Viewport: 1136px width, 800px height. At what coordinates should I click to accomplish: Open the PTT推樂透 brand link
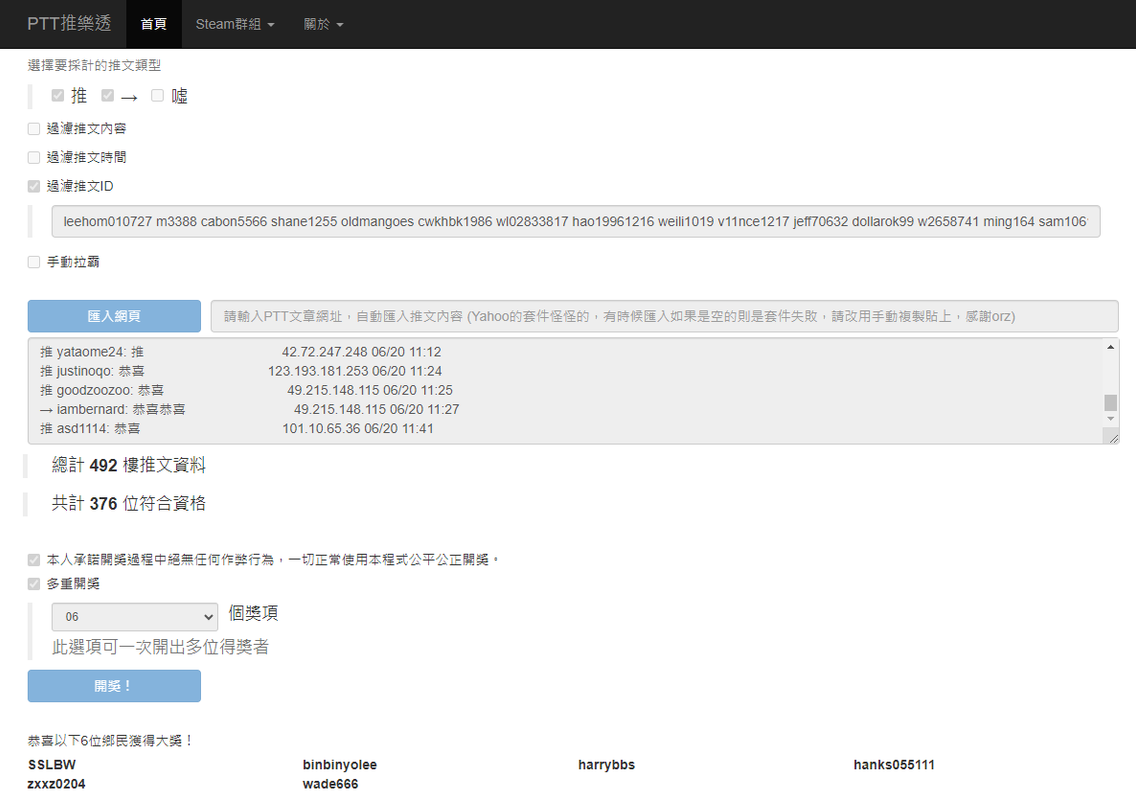click(x=70, y=24)
